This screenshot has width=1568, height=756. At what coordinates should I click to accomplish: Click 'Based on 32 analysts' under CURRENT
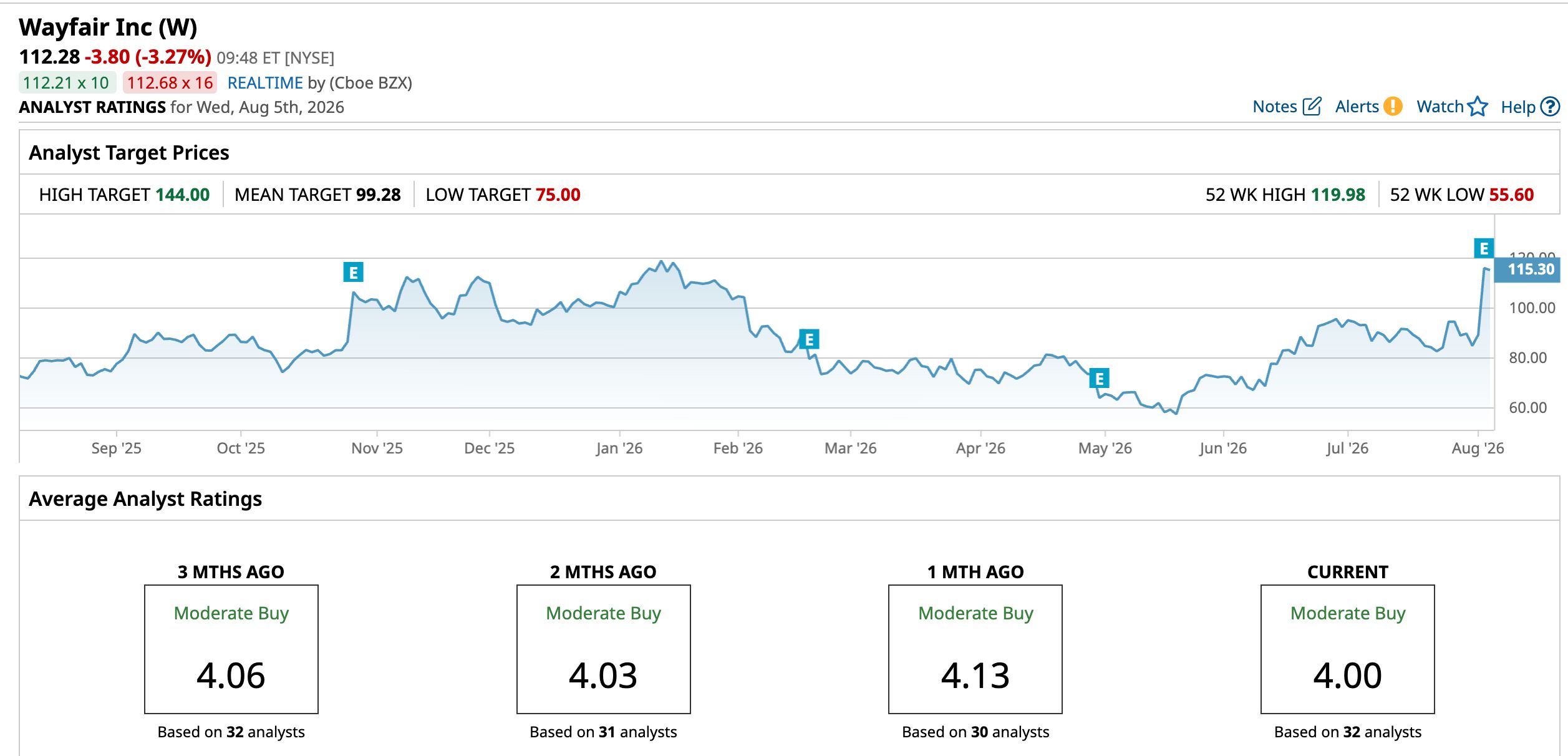[1348, 732]
